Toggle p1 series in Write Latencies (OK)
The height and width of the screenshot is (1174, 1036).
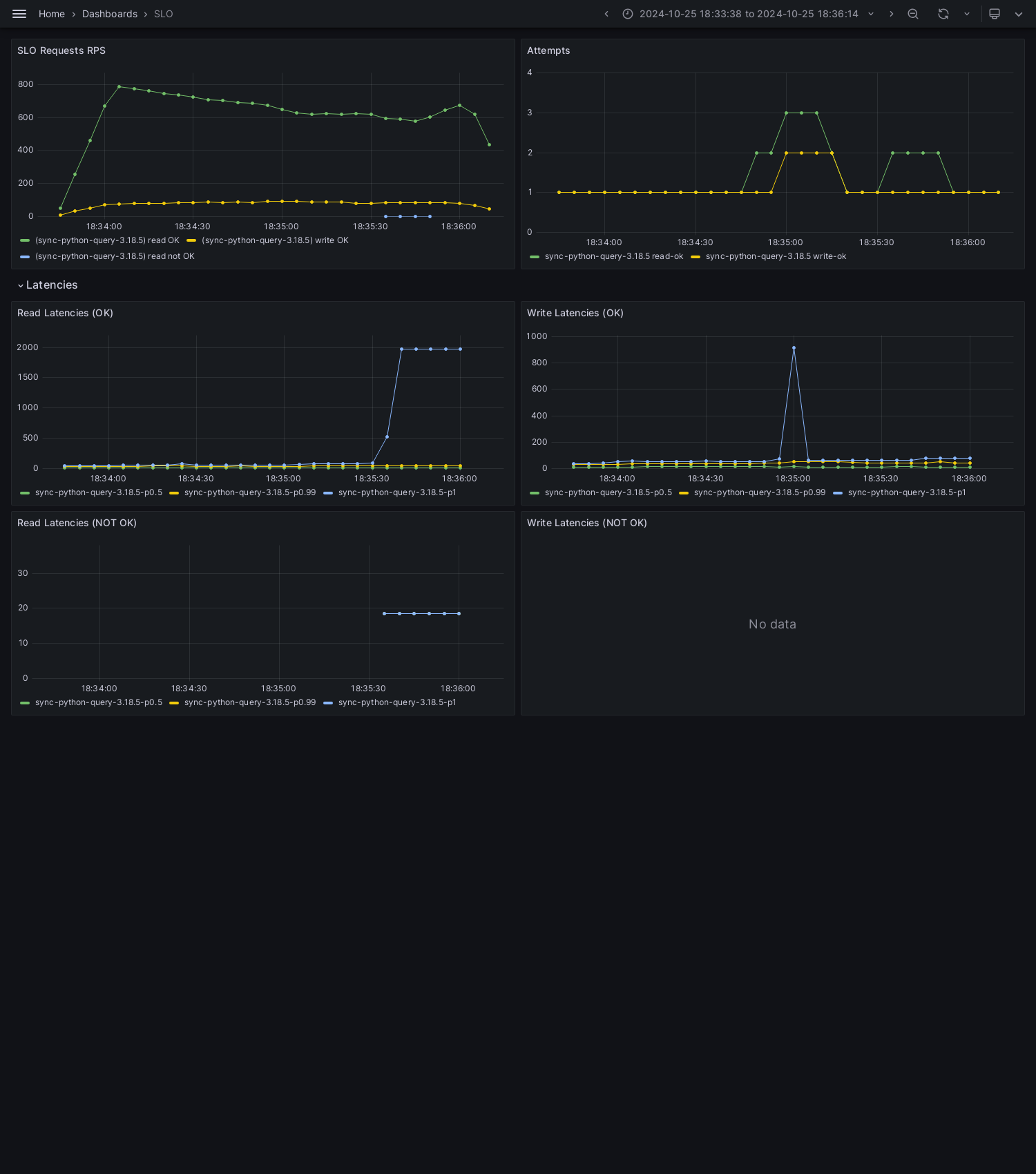pos(907,492)
